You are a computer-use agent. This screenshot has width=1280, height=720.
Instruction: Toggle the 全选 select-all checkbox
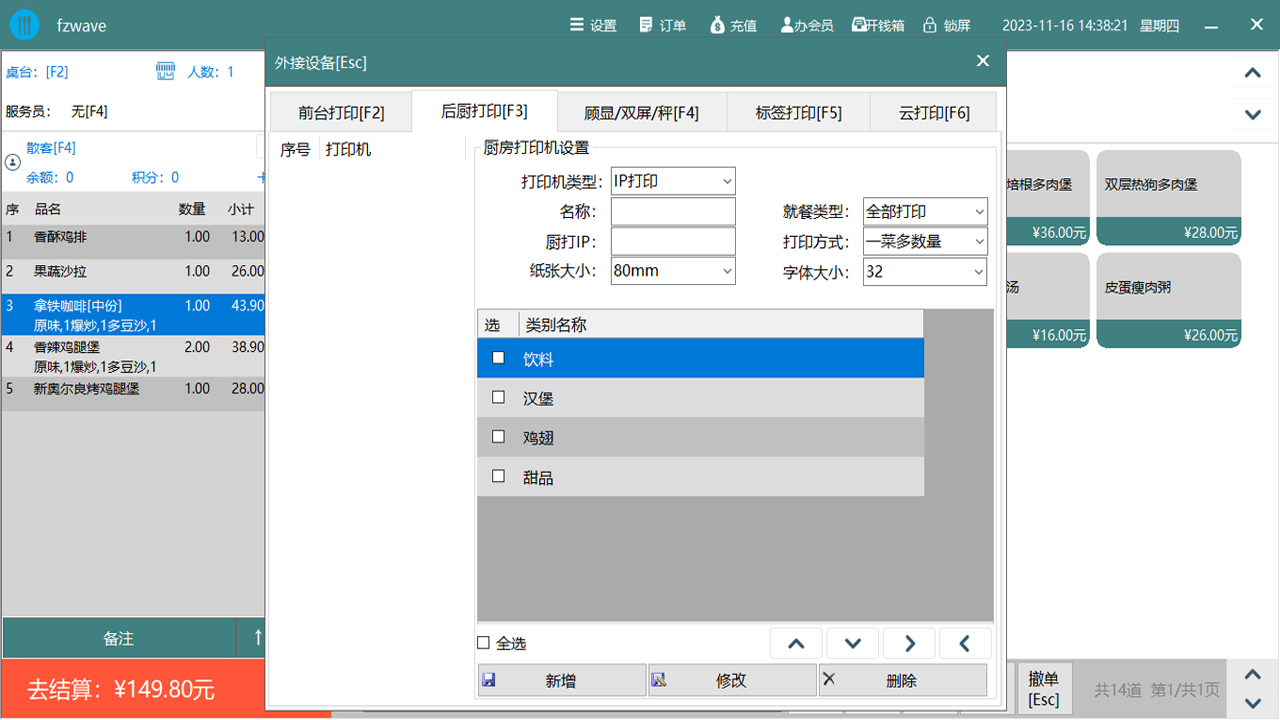tap(483, 642)
